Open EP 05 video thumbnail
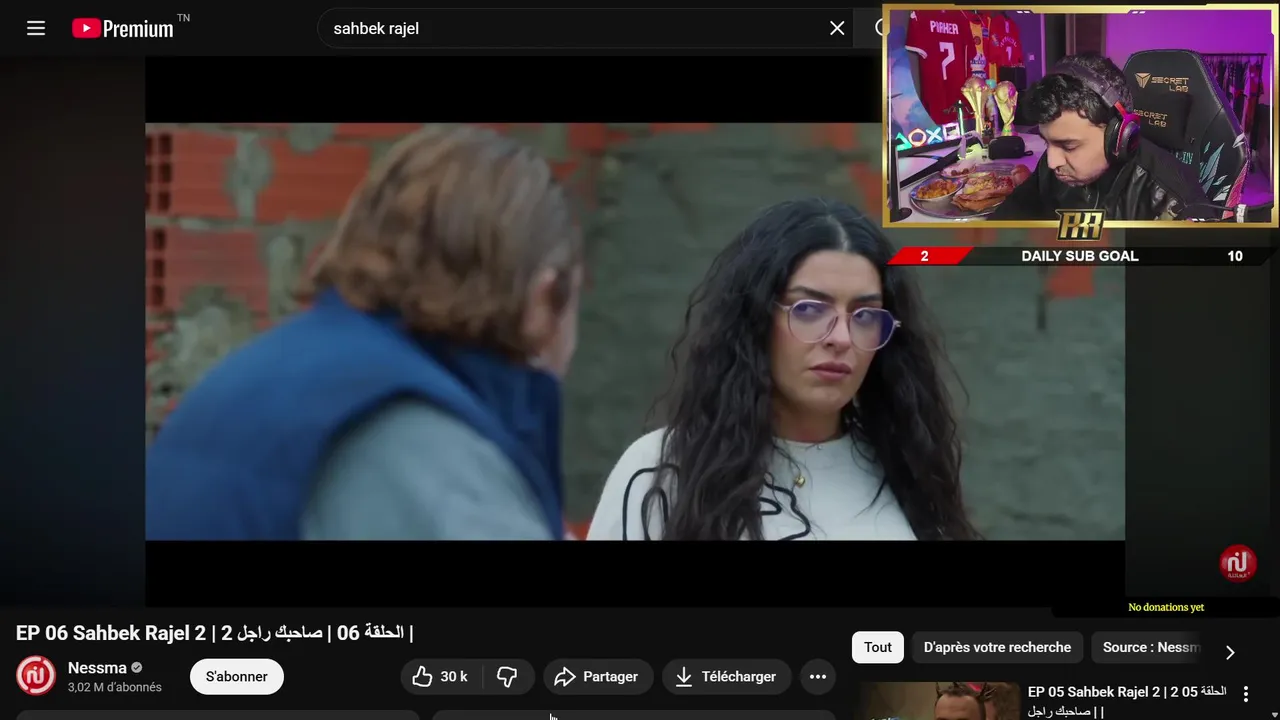 [x=938, y=701]
